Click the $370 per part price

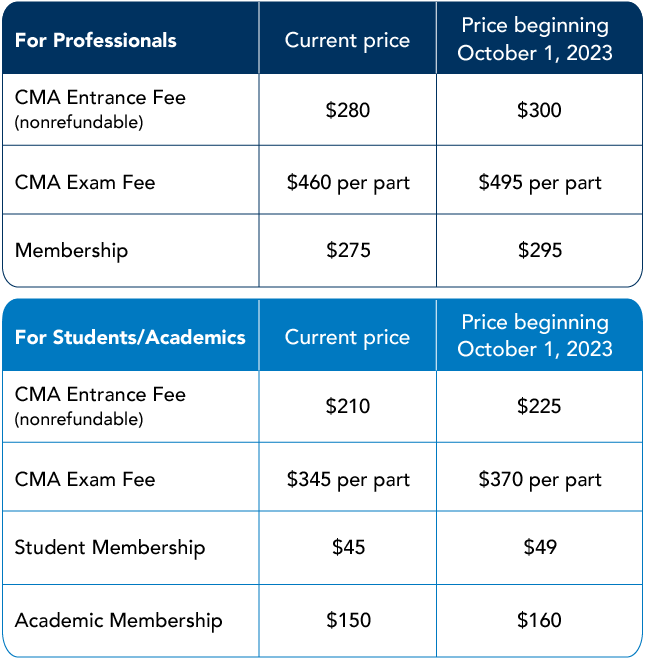[540, 480]
